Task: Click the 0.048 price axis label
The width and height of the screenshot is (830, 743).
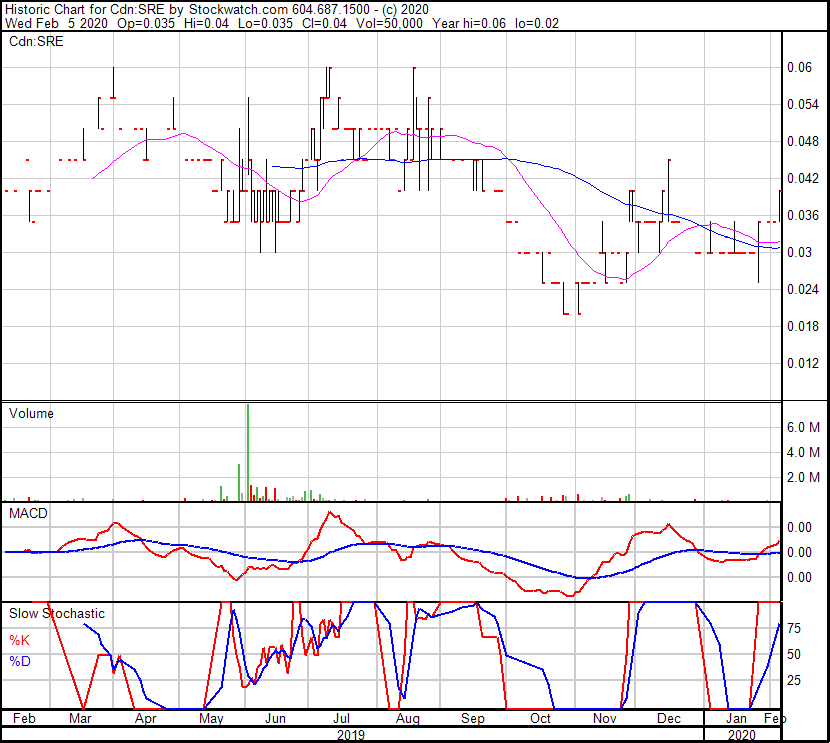Action: pos(803,141)
